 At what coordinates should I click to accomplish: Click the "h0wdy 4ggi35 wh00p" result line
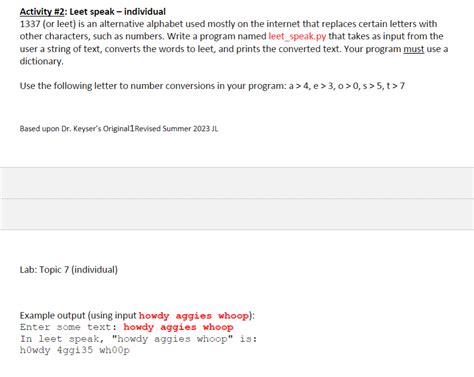point(75,351)
